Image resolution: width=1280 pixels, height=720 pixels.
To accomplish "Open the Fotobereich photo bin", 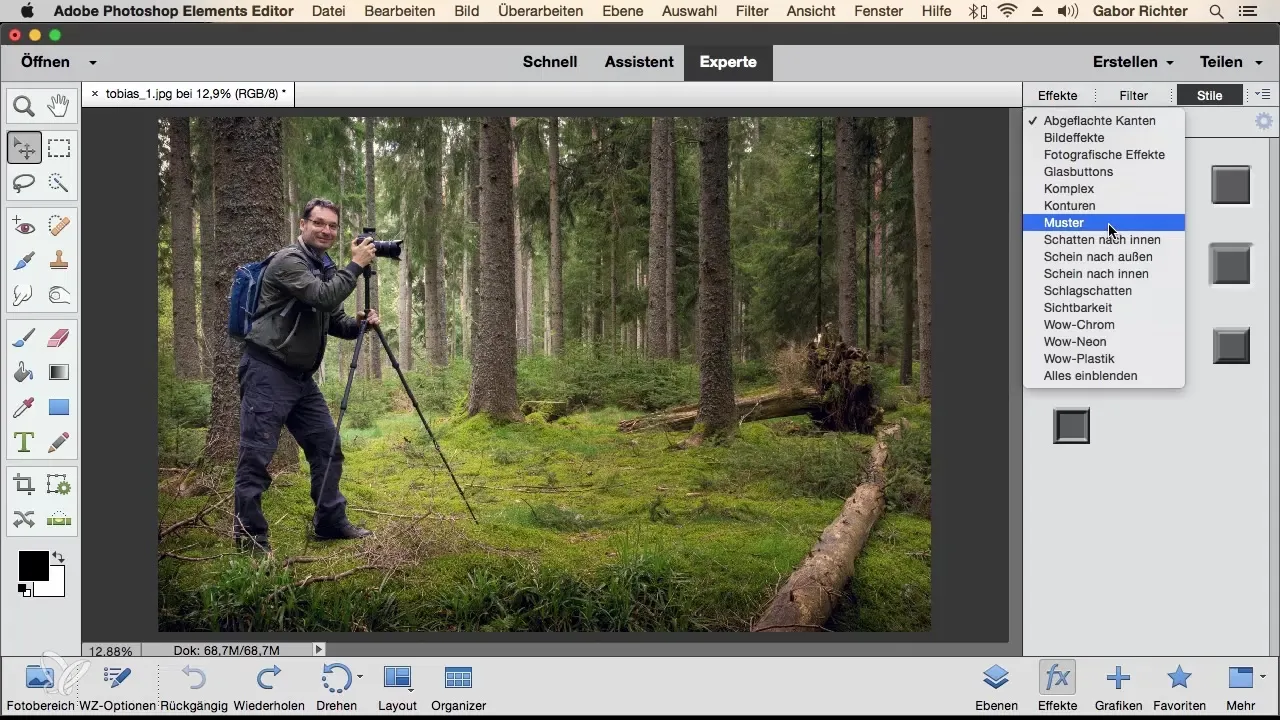I will point(39,688).
